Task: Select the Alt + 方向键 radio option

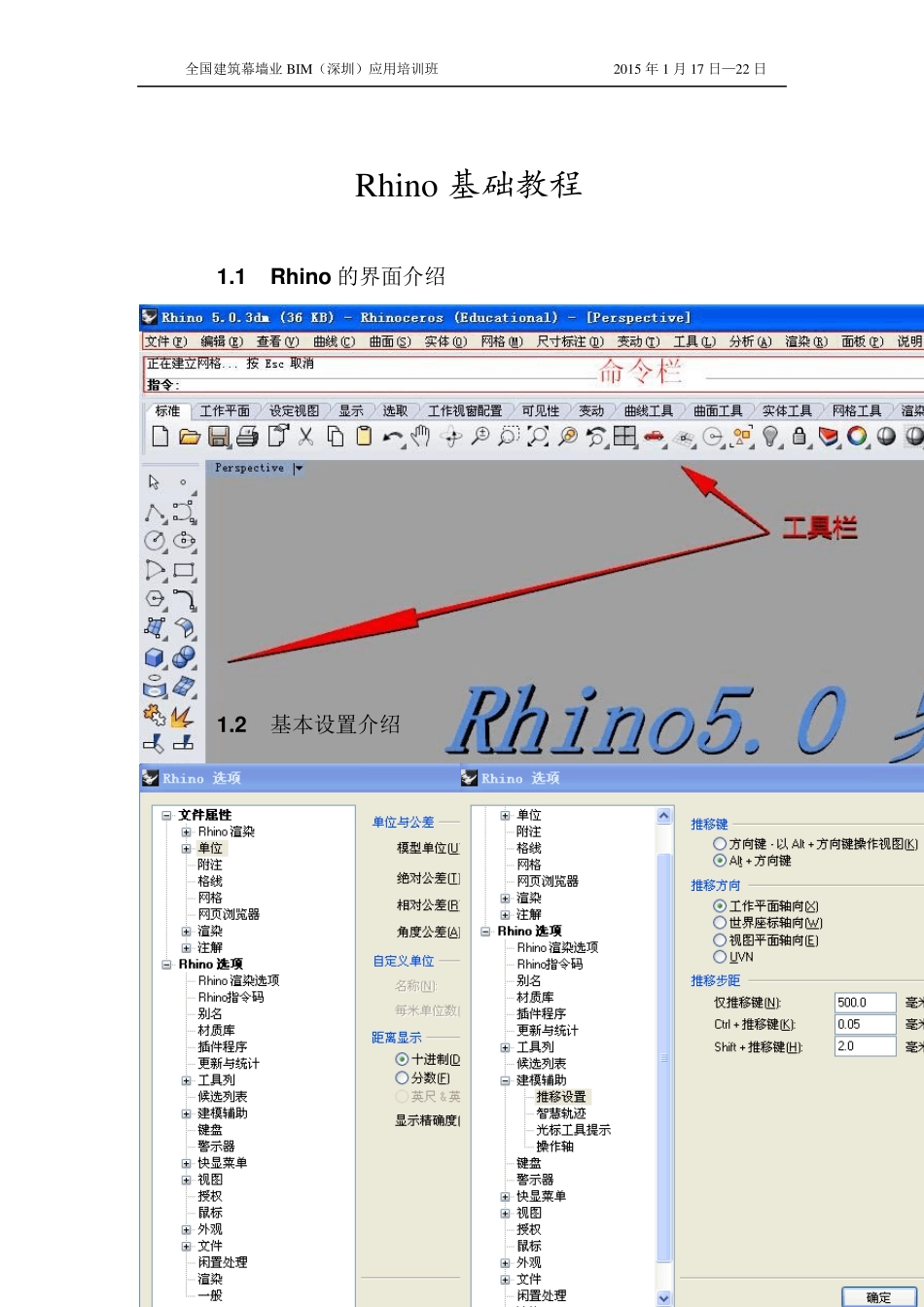Action: [x=720, y=861]
